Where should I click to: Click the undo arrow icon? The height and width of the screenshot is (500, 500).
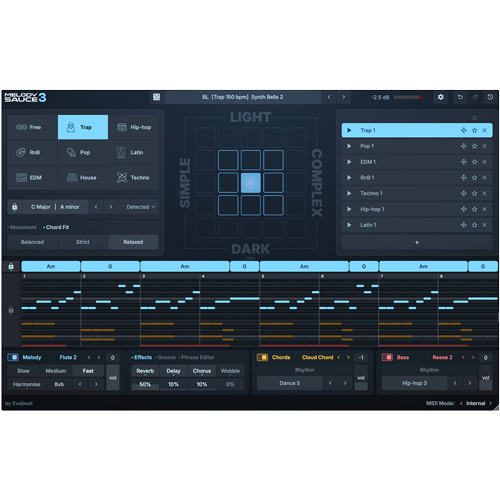point(460,97)
